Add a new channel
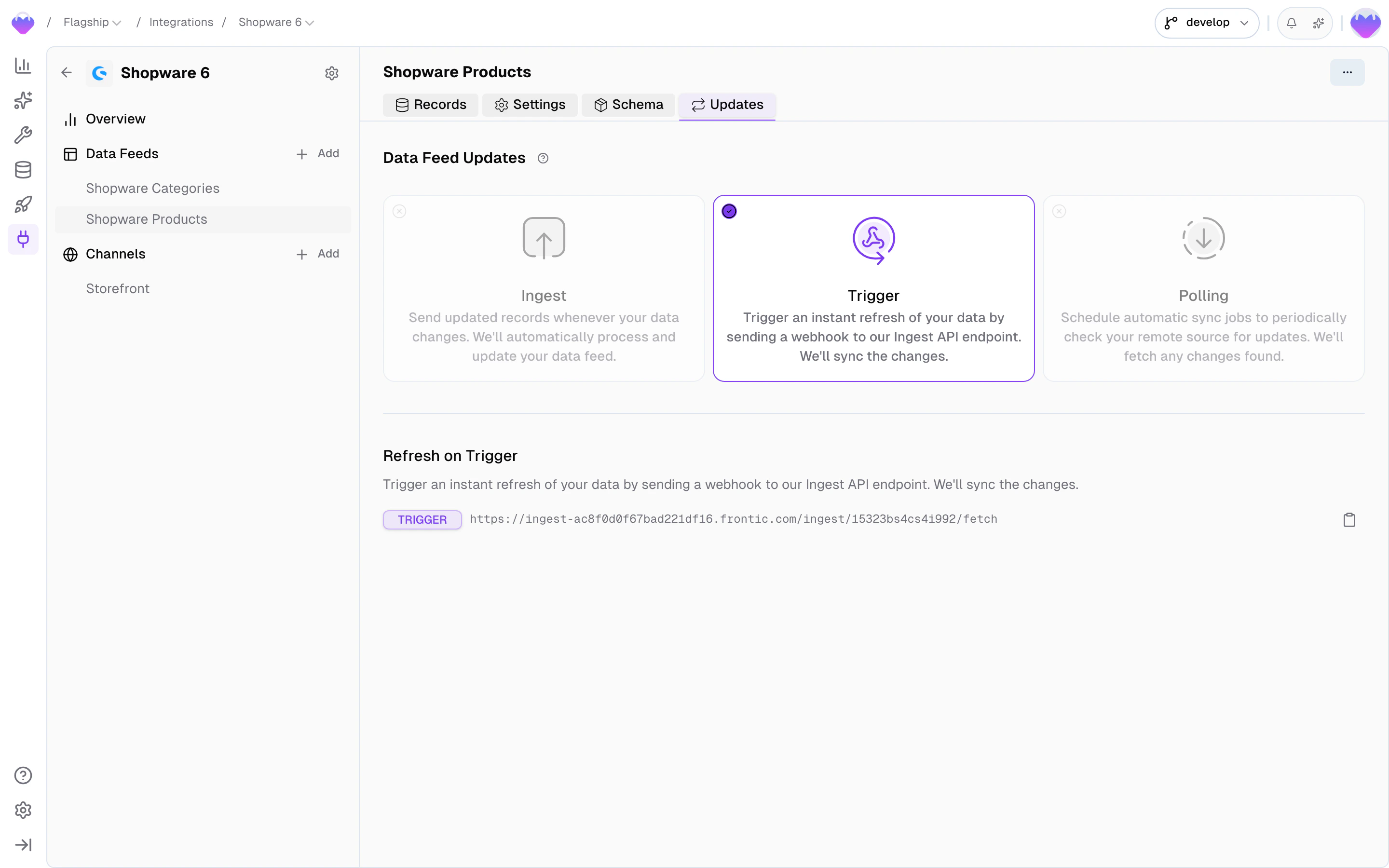The image size is (1389, 868). pyautogui.click(x=317, y=254)
